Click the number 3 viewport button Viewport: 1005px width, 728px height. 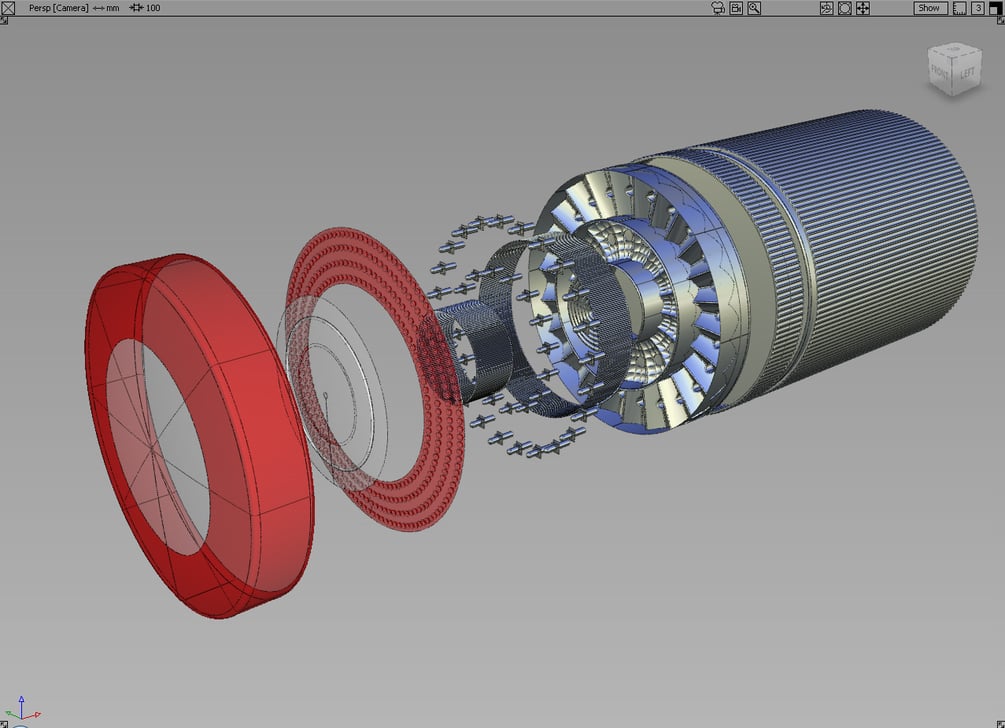coord(977,8)
